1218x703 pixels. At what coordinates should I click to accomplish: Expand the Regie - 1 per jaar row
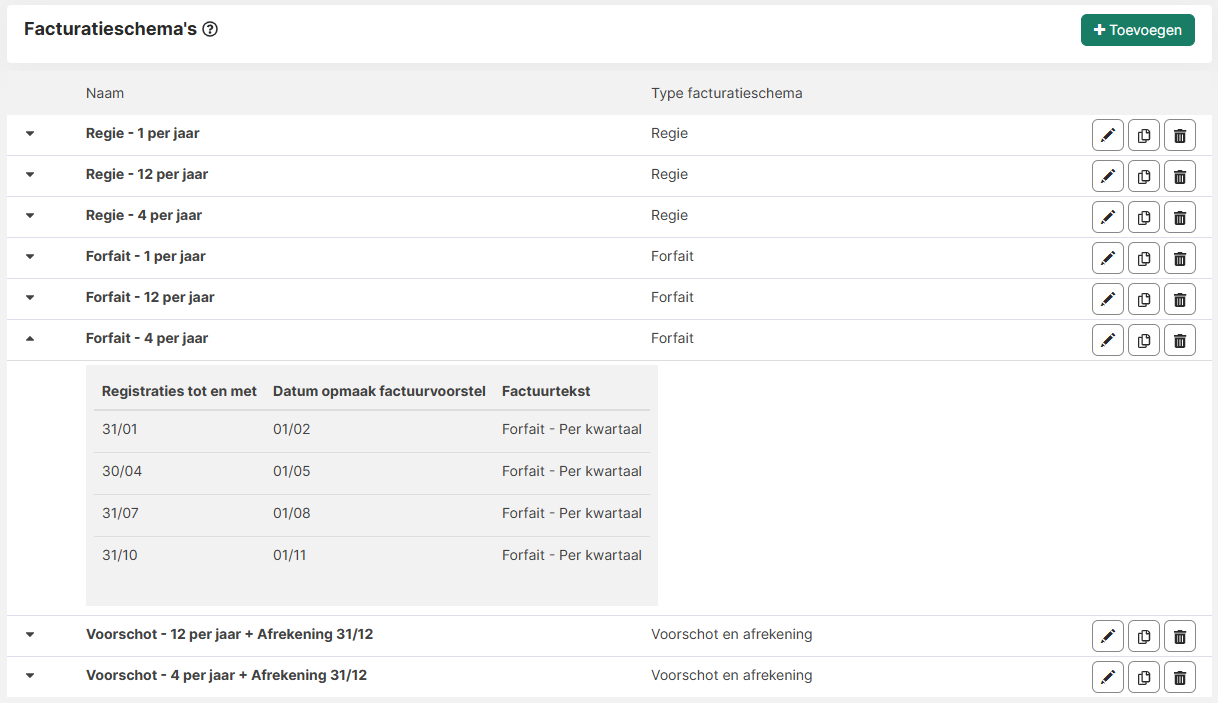pos(30,134)
